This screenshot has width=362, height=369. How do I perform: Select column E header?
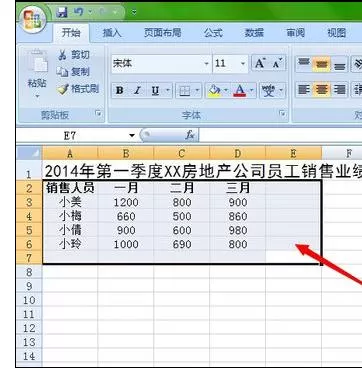[x=293, y=153]
